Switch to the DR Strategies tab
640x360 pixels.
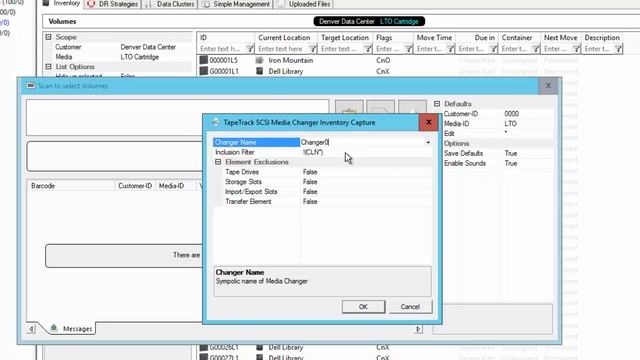pyautogui.click(x=113, y=4)
